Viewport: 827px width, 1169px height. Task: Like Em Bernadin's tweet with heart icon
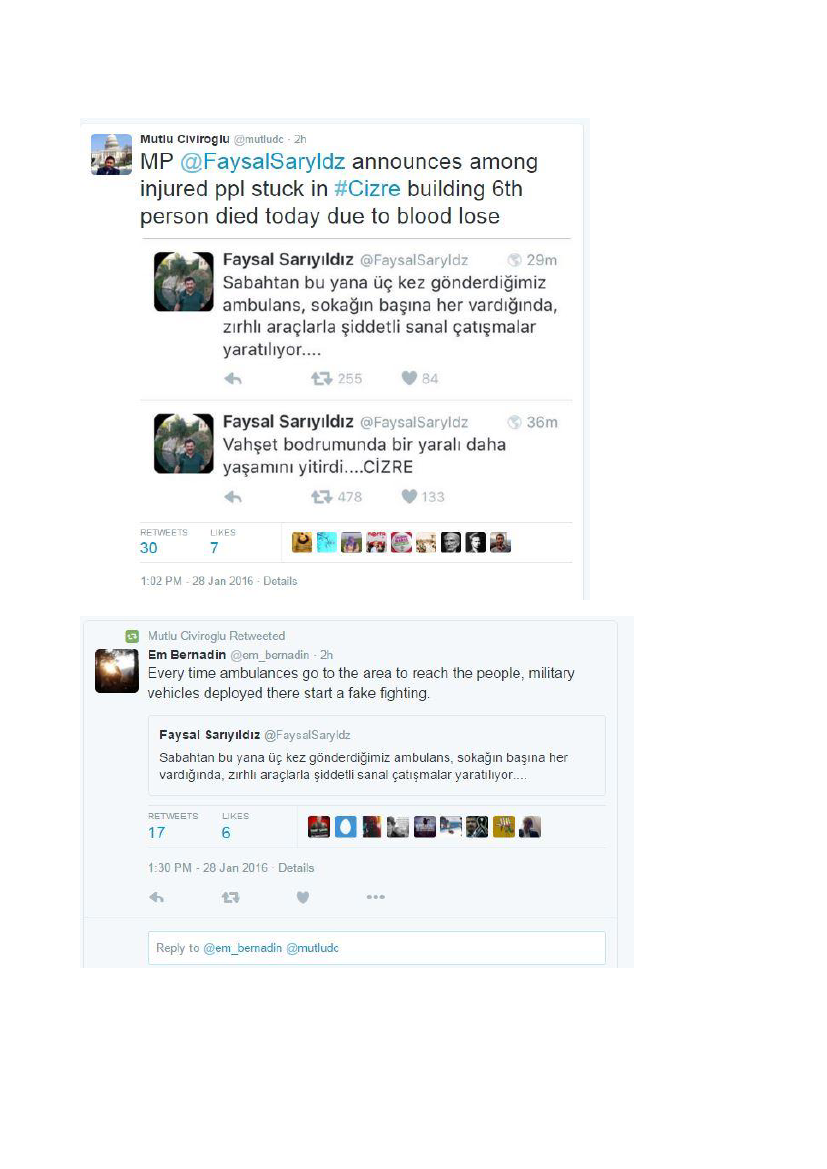(x=303, y=898)
